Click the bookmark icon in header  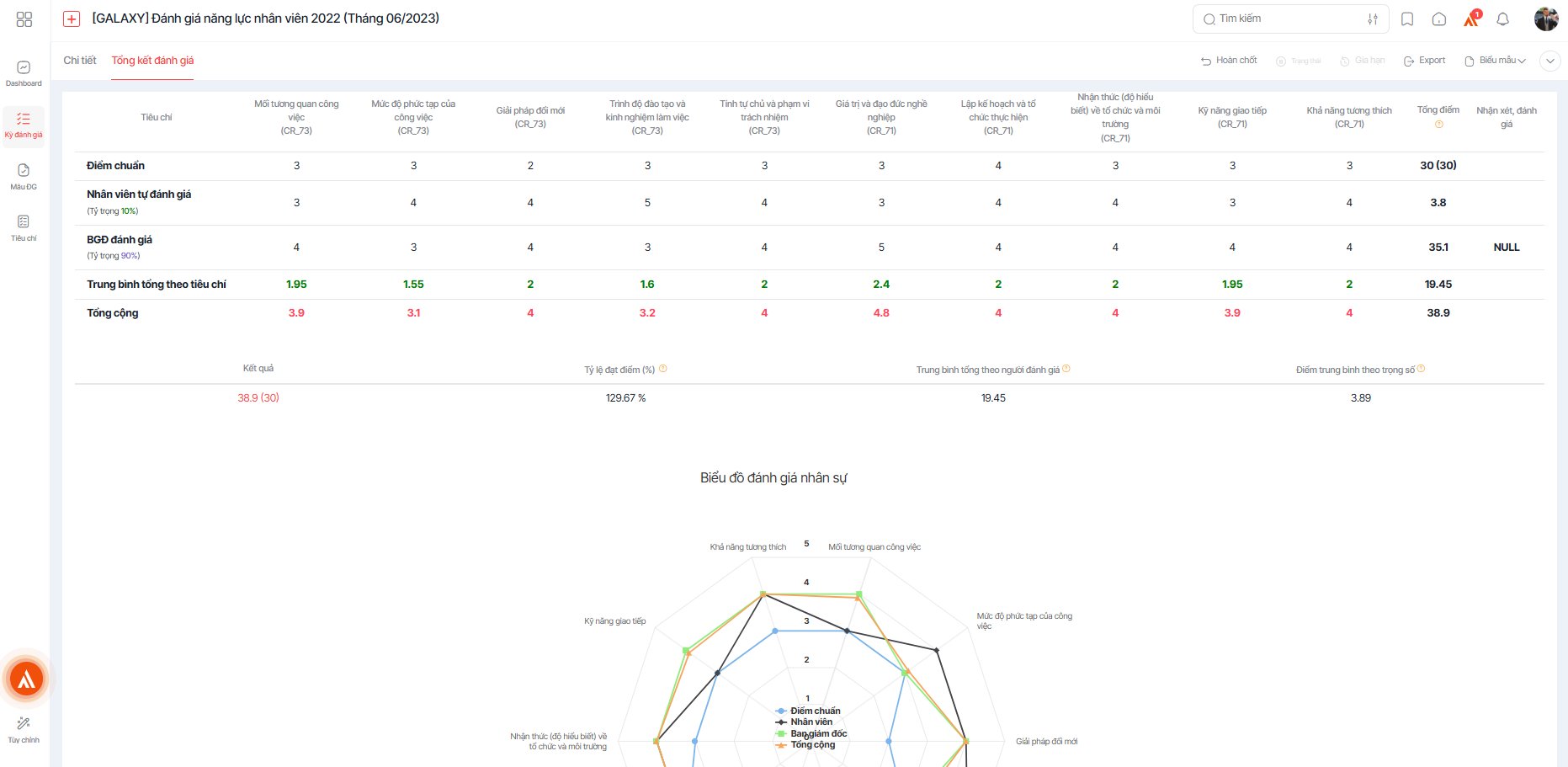[1407, 19]
